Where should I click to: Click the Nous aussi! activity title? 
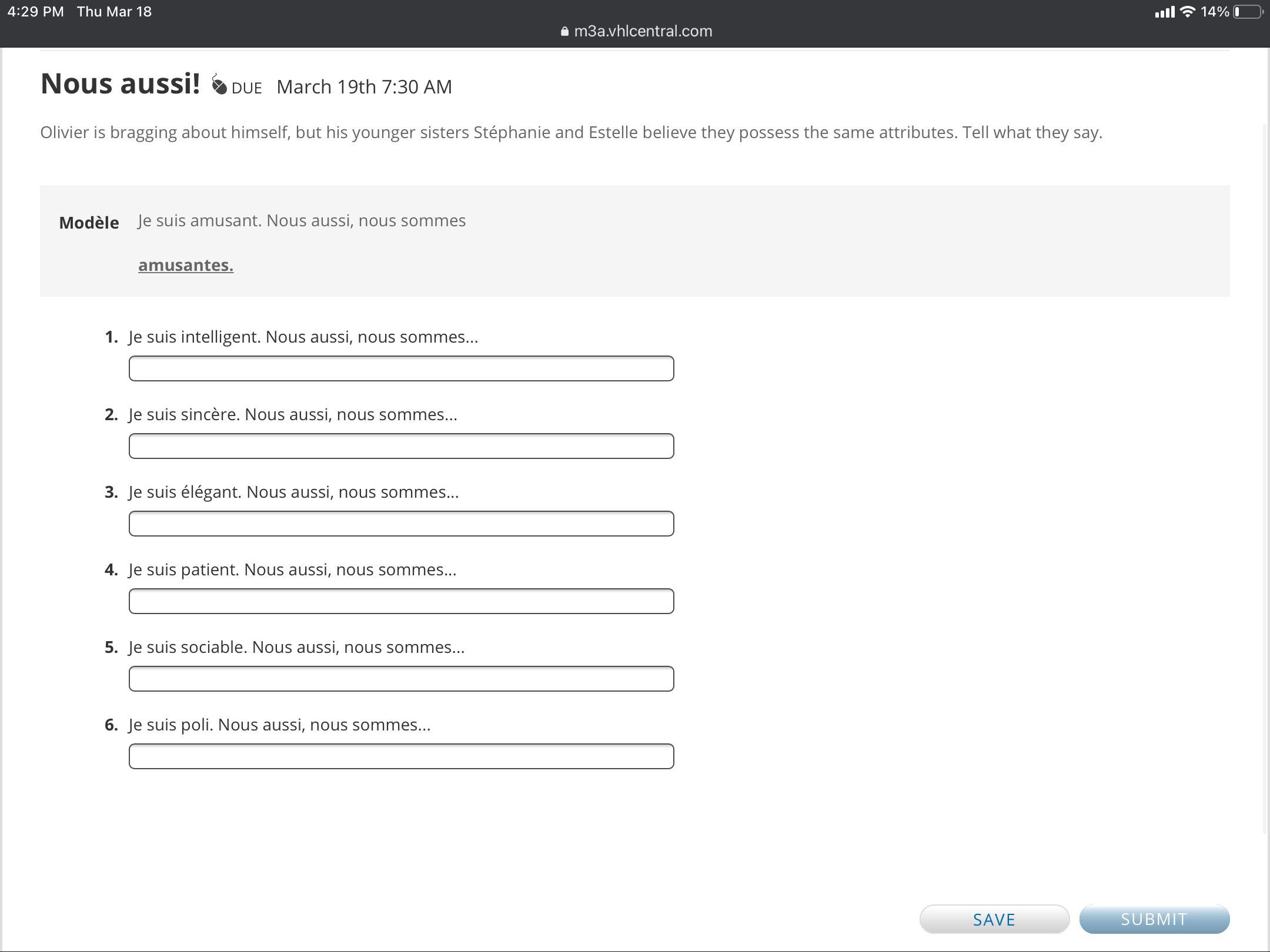click(x=120, y=83)
